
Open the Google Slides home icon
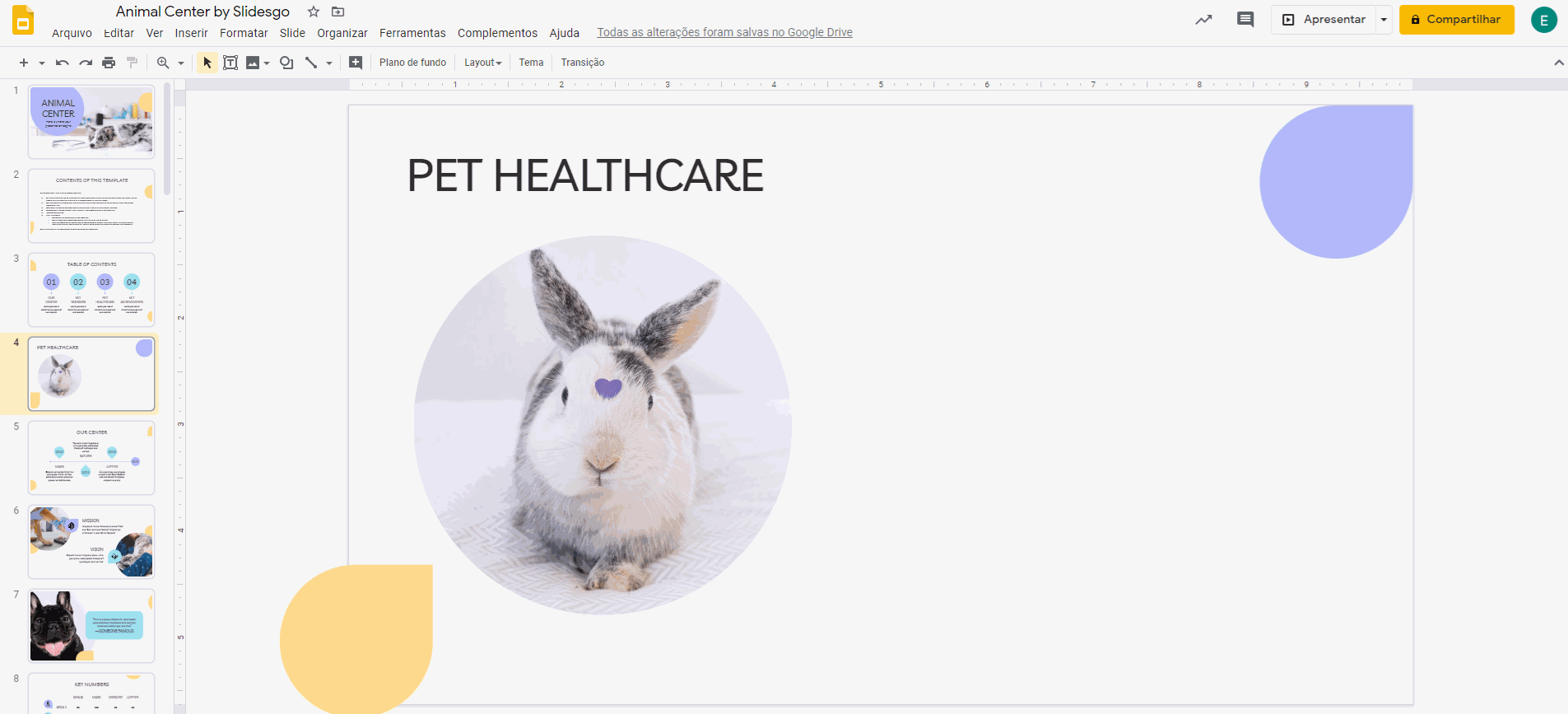[x=23, y=20]
